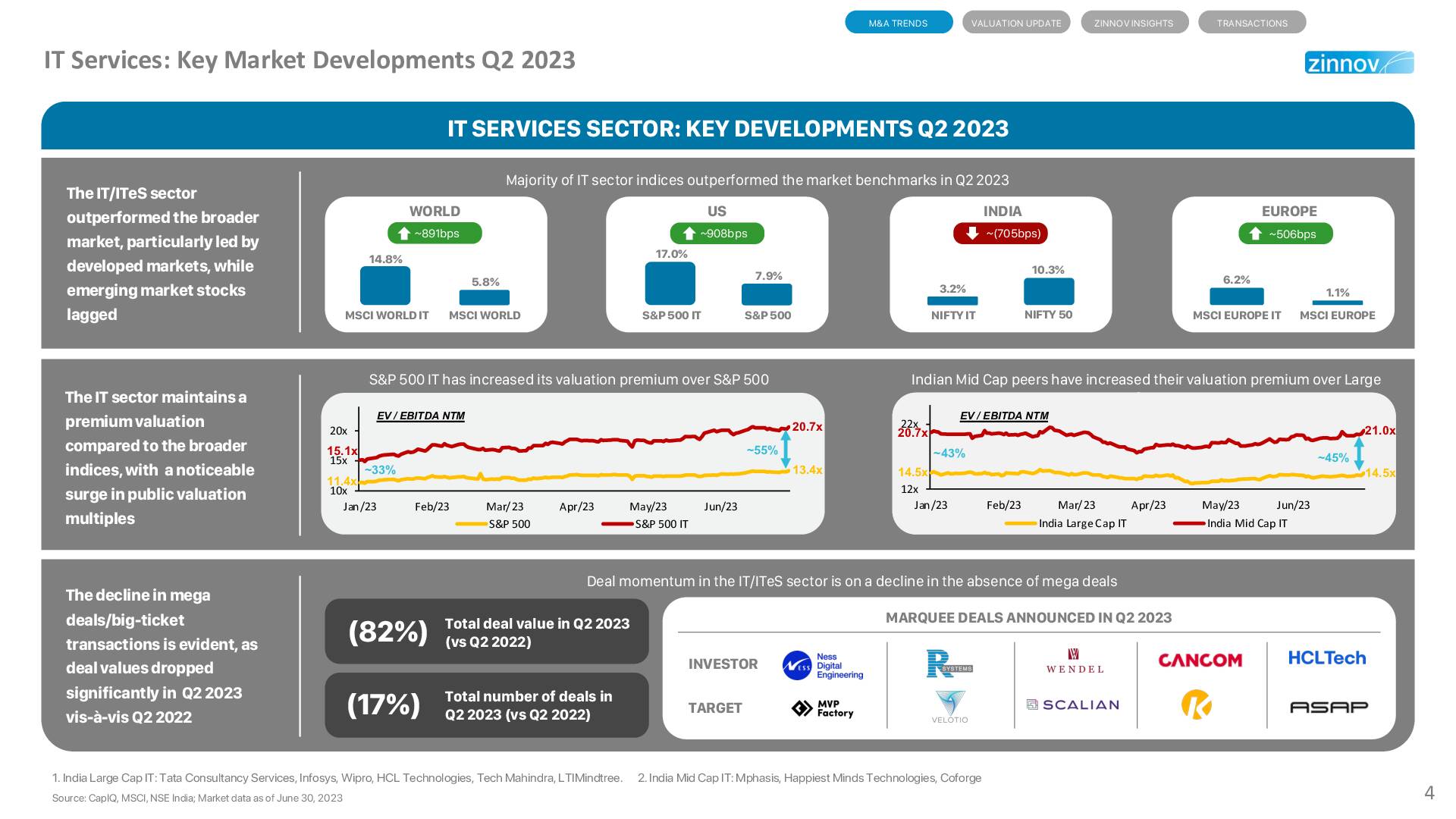Click the 21.0x end label on India chart
This screenshot has height=819, width=1456.
1380,431
